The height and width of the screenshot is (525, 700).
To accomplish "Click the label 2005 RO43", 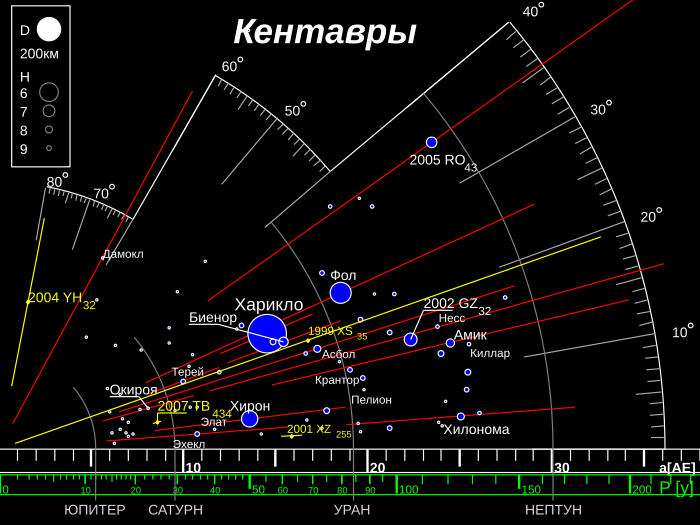I will [443, 162].
